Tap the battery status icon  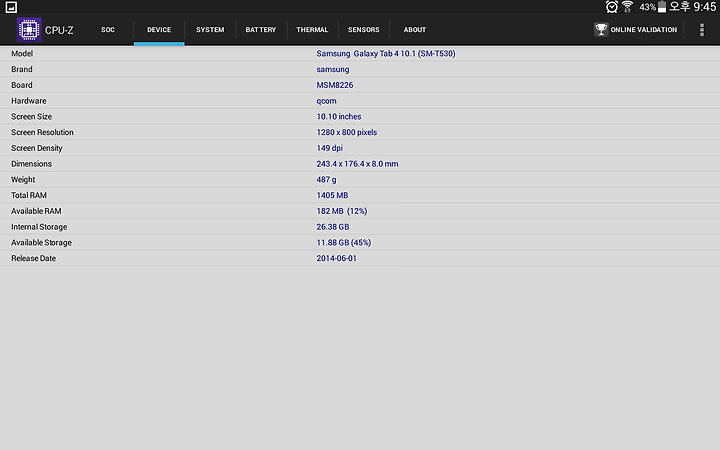(x=662, y=7)
